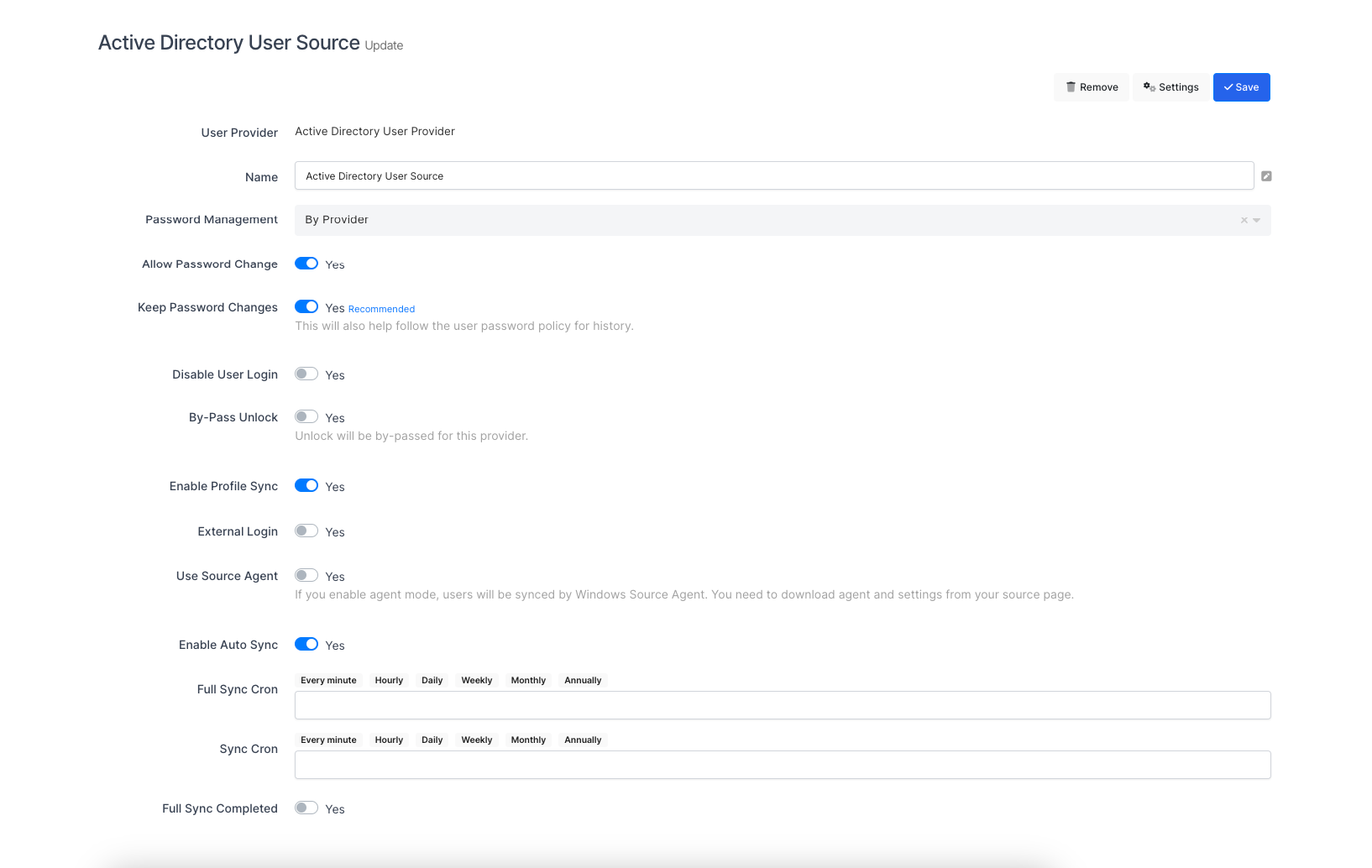Turn on Use Source Agent
The width and height of the screenshot is (1372, 868).
(x=306, y=576)
